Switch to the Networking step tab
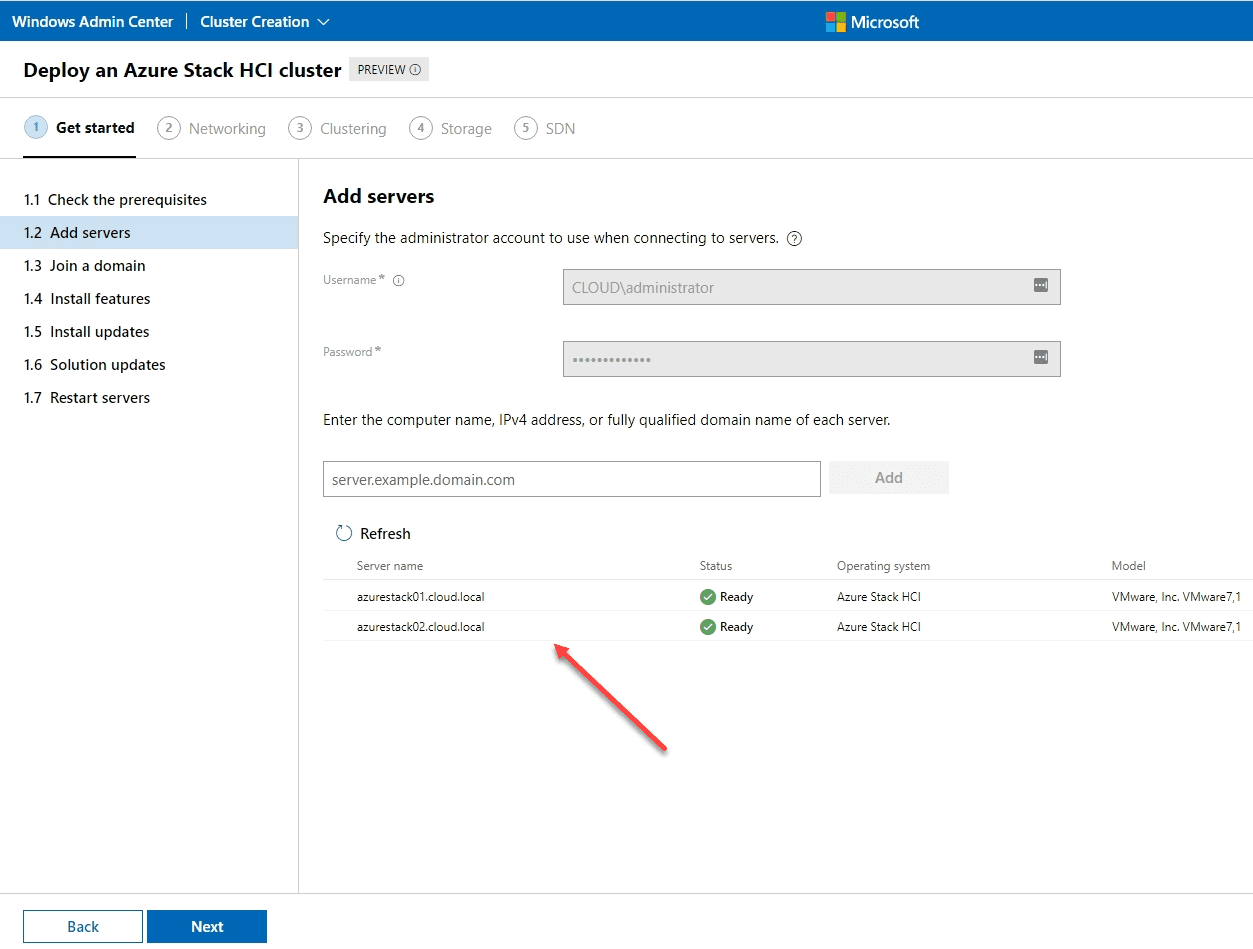The height and width of the screenshot is (949, 1253). coord(212,129)
